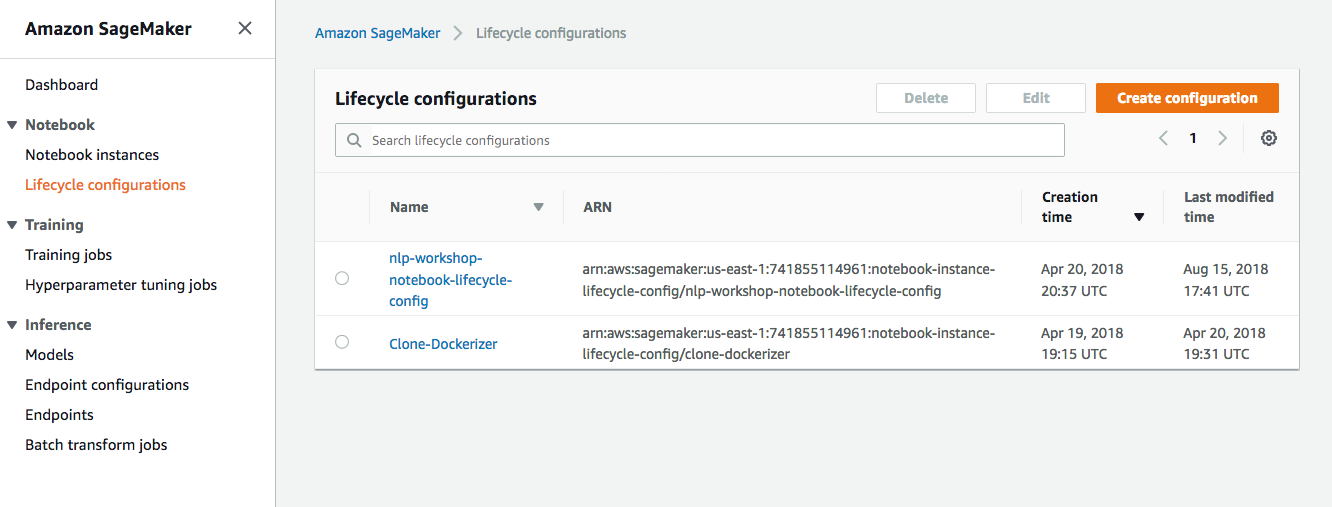
Task: Open Lifecycle configurations sidebar item
Action: pos(105,185)
